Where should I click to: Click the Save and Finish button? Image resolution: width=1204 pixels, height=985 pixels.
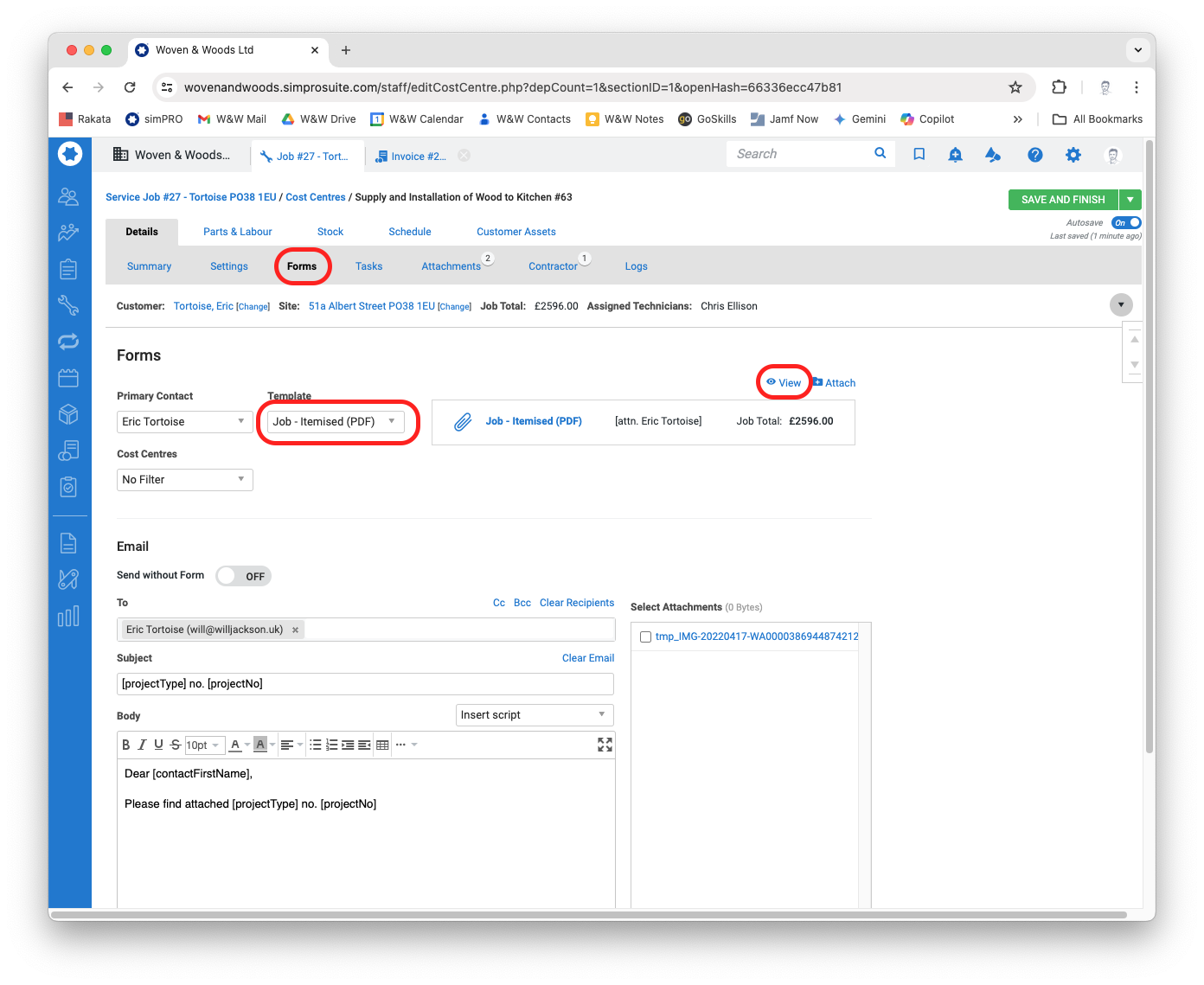coord(1062,200)
